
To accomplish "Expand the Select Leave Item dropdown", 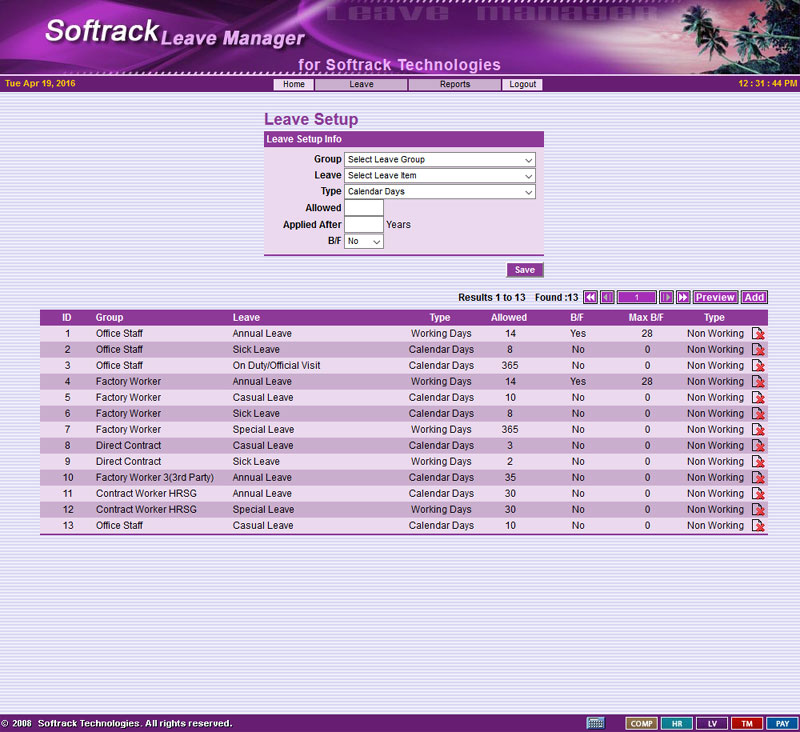I will (x=439, y=176).
